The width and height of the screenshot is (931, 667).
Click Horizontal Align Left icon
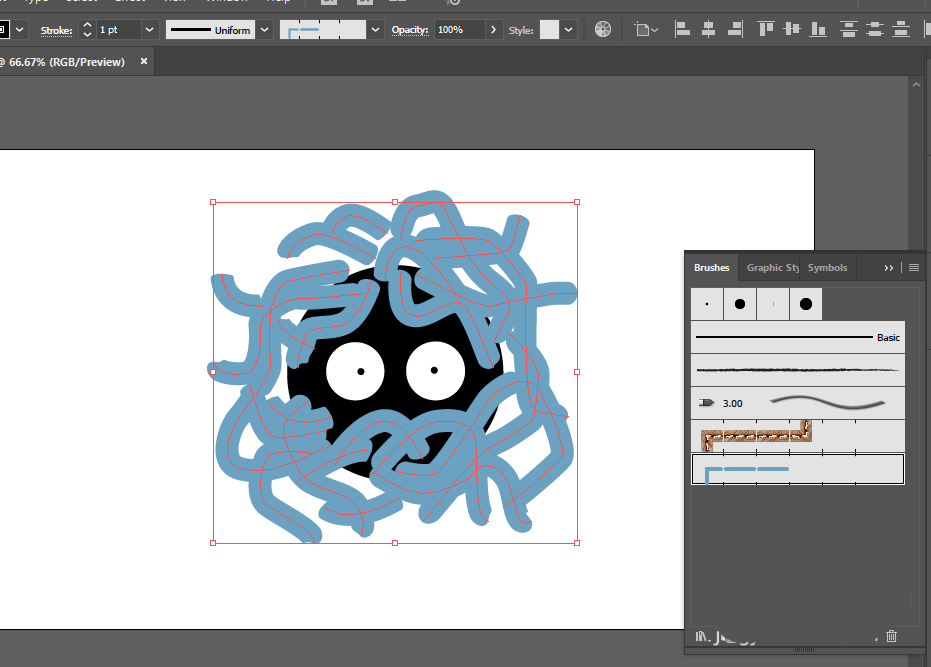[682, 29]
